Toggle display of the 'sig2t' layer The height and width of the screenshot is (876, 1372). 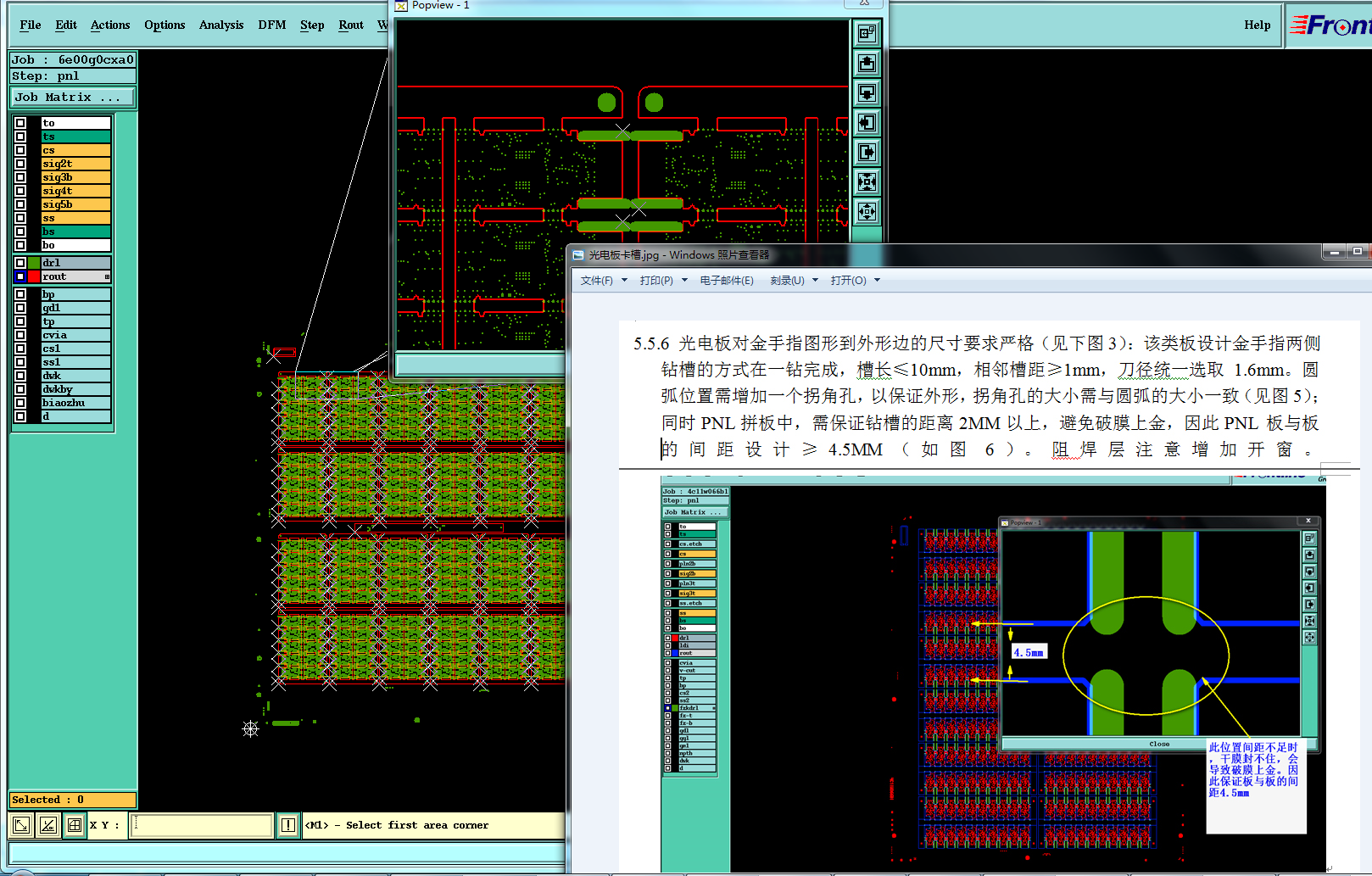(x=20, y=164)
